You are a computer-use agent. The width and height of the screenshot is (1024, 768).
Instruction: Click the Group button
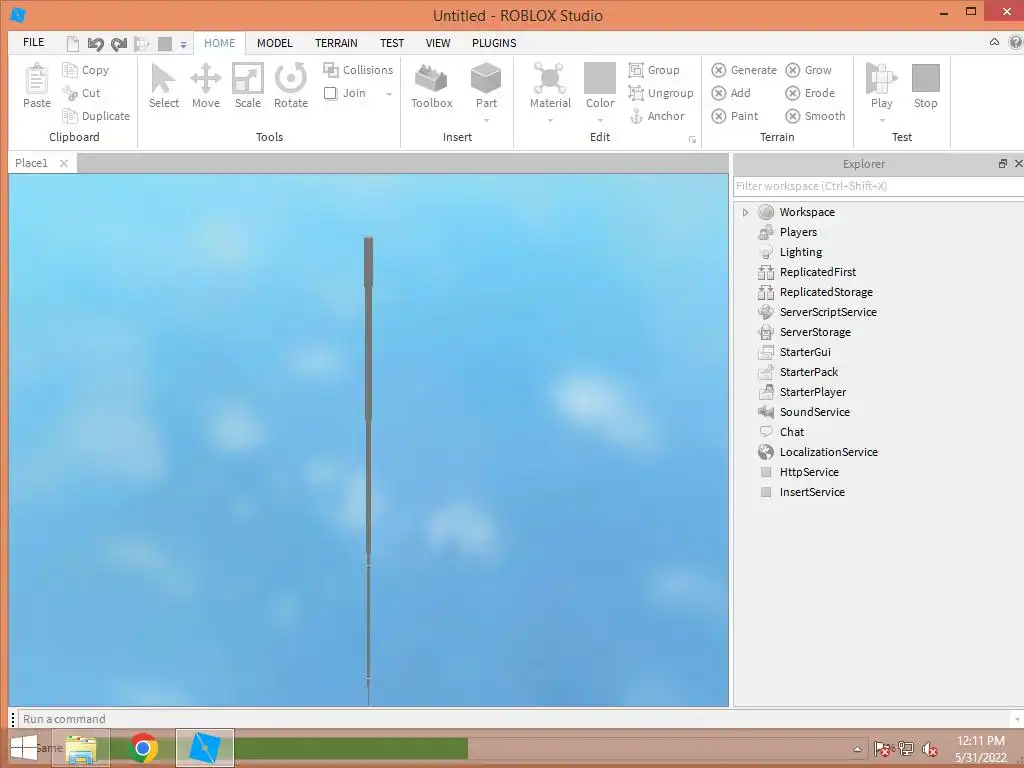[x=654, y=70]
